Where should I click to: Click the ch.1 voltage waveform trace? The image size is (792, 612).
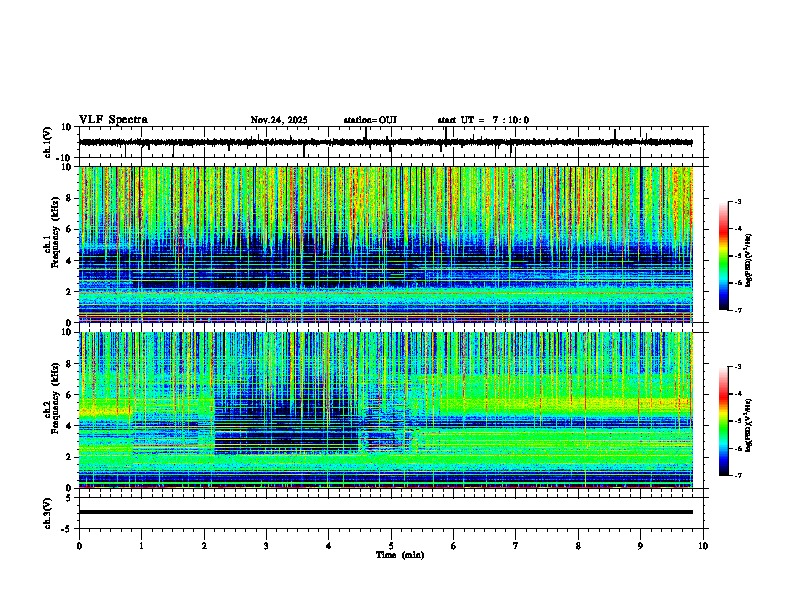386,142
